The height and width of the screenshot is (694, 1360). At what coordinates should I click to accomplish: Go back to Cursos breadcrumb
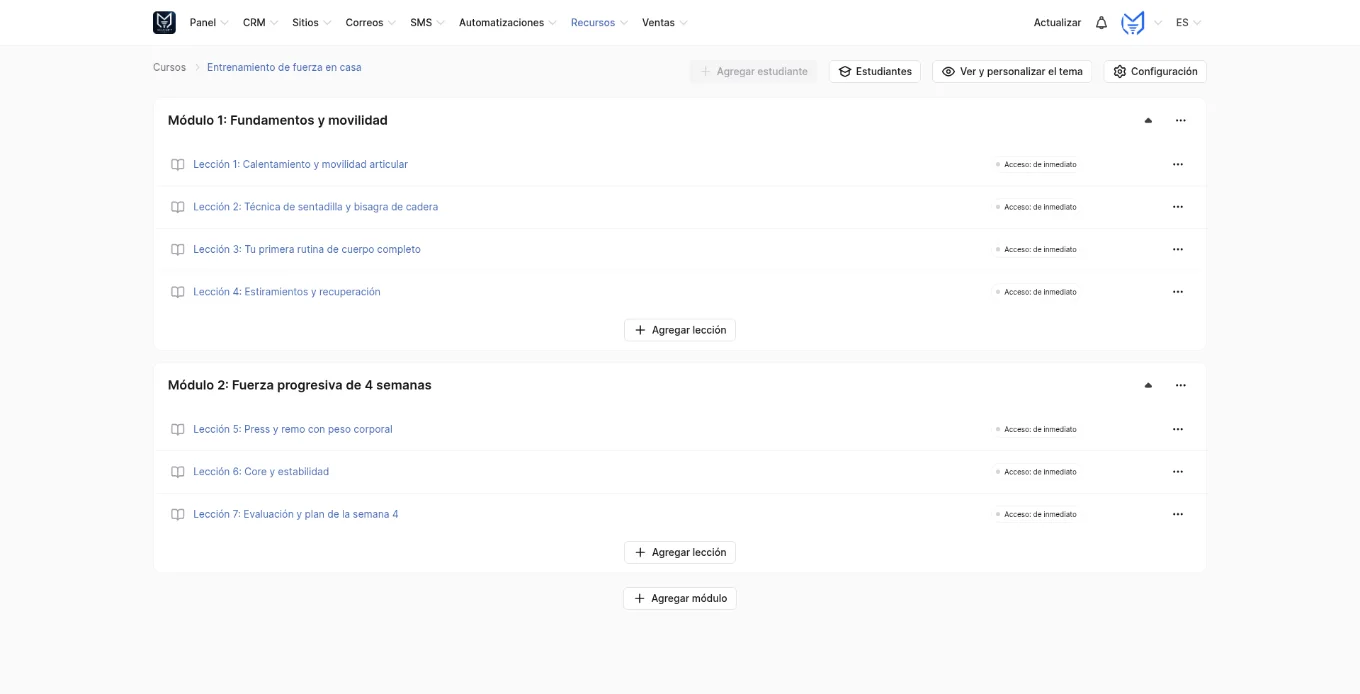point(169,67)
